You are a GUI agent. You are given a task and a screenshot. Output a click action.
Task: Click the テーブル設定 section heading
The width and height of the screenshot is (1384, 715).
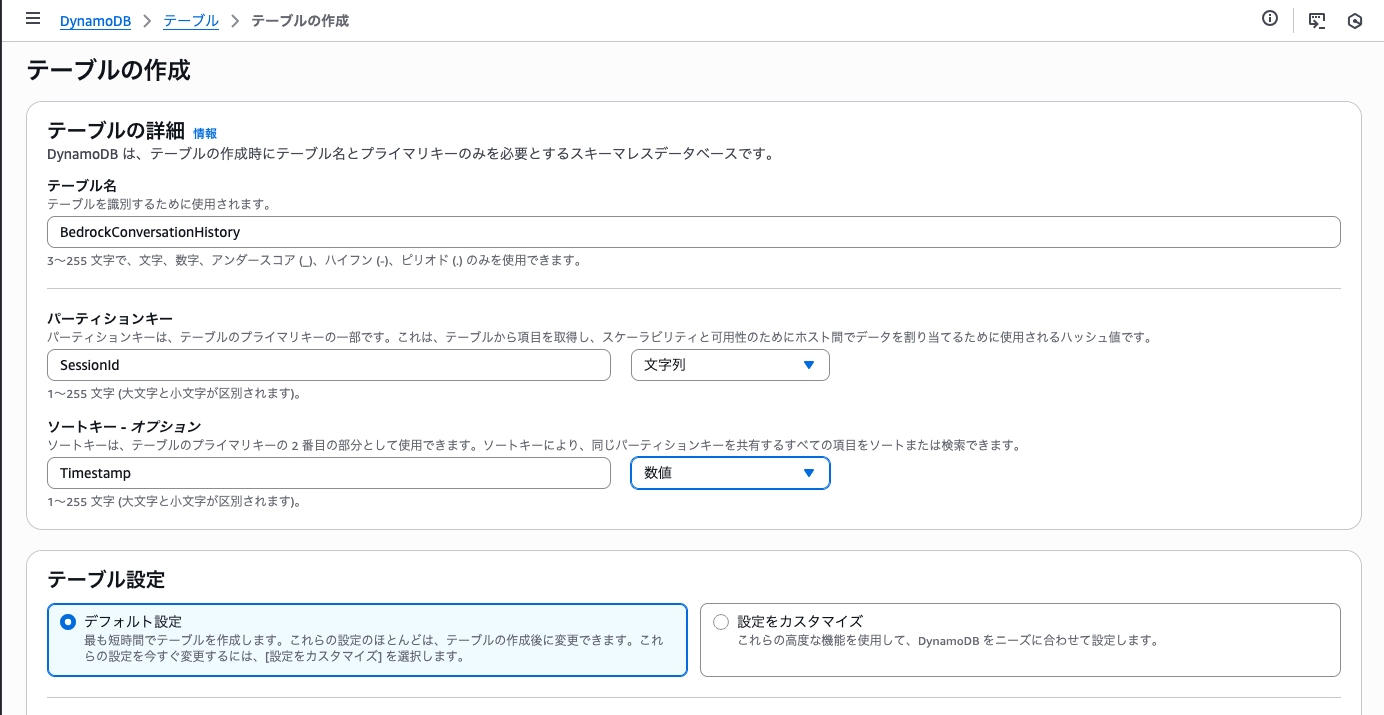pos(106,579)
